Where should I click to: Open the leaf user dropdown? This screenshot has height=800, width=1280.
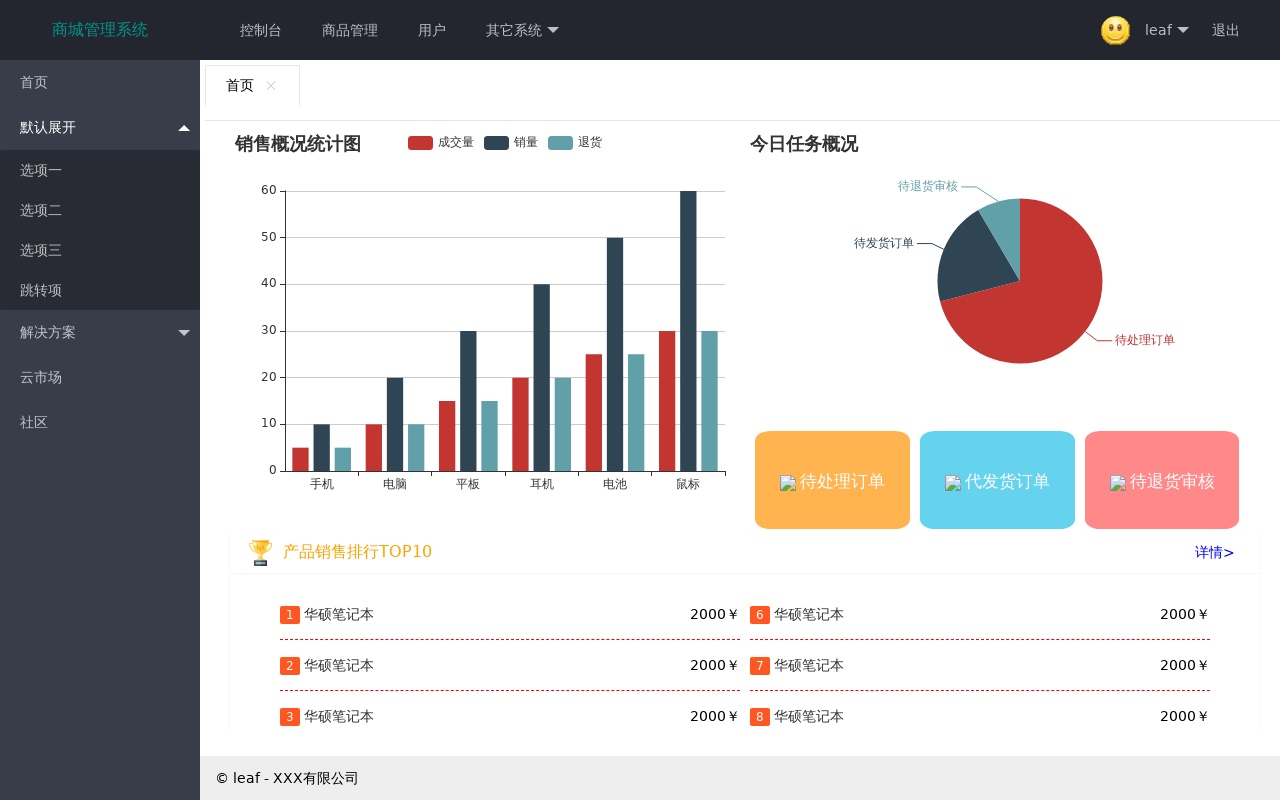point(1167,30)
